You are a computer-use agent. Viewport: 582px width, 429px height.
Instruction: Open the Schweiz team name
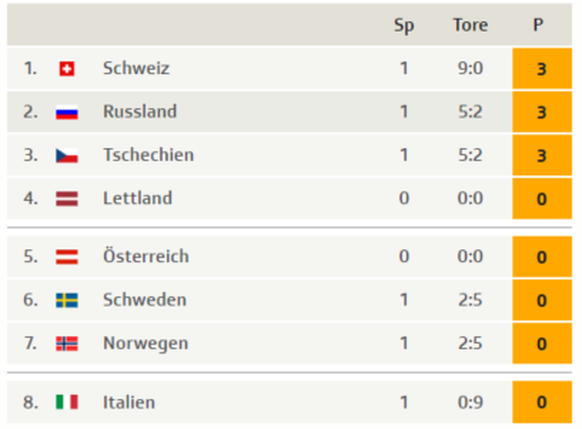[136, 68]
